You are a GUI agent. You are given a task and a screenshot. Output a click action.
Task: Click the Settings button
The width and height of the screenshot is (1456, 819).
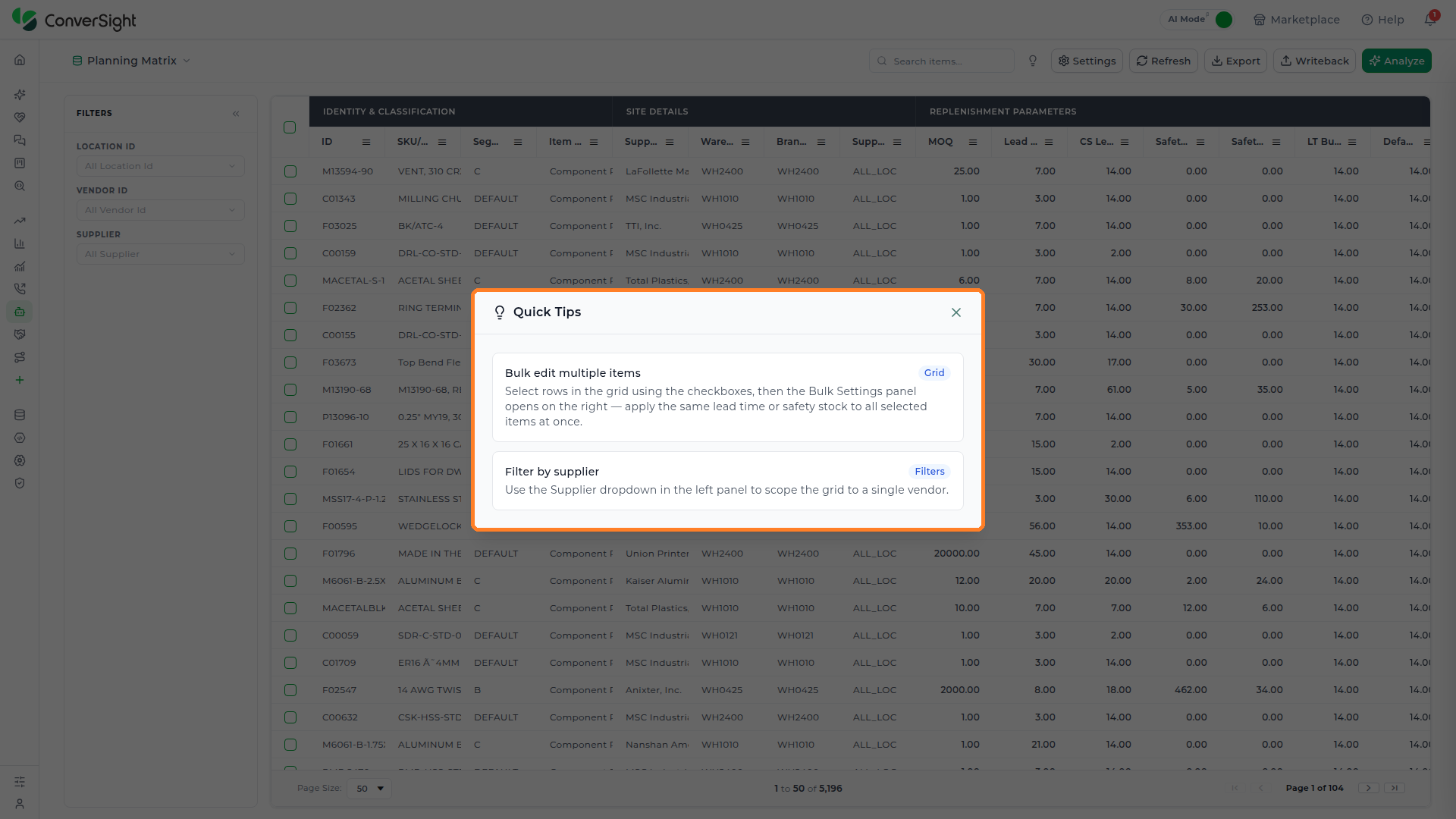click(1087, 61)
